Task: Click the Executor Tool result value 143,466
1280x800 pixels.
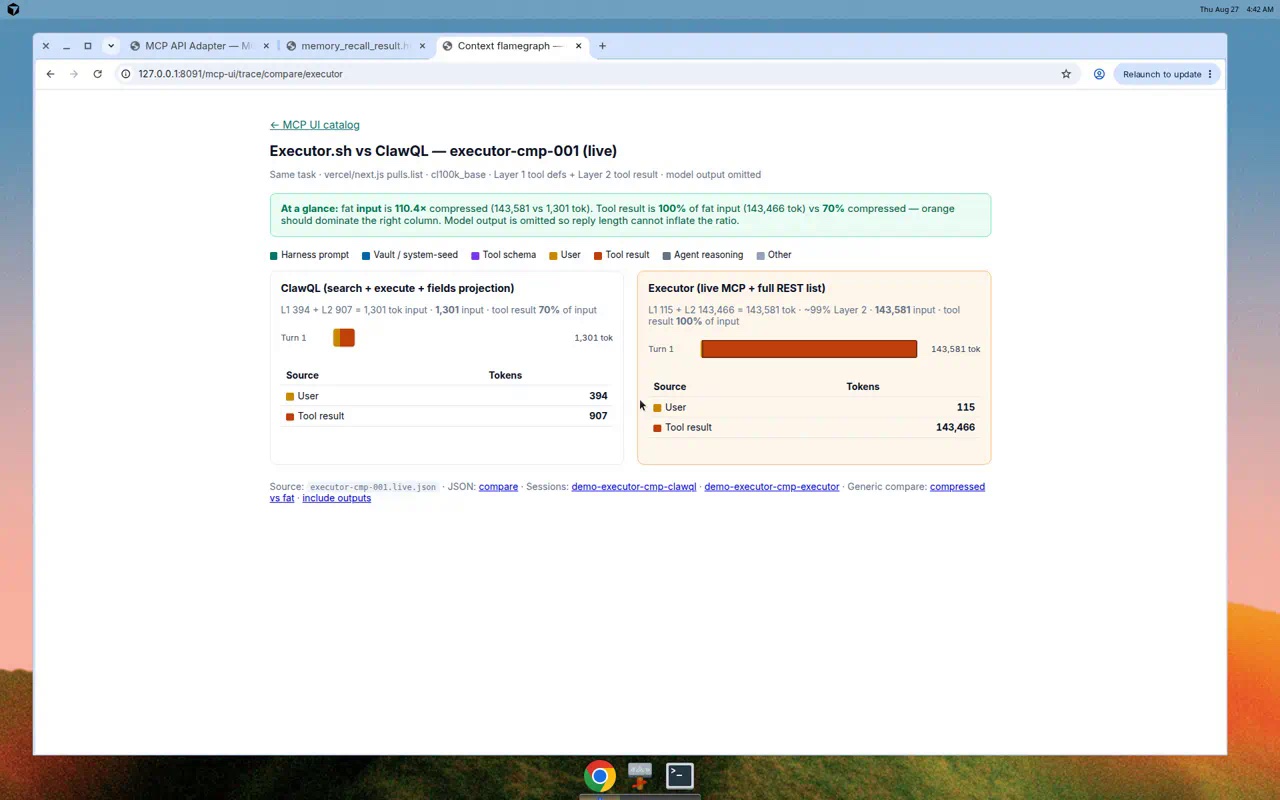Action: pos(955,427)
